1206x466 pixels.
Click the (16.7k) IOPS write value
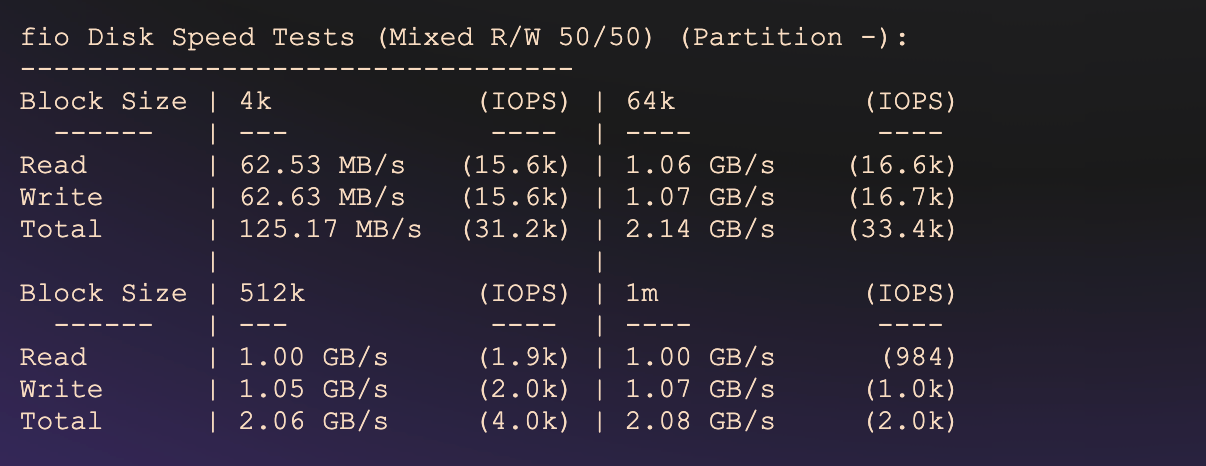click(x=902, y=197)
